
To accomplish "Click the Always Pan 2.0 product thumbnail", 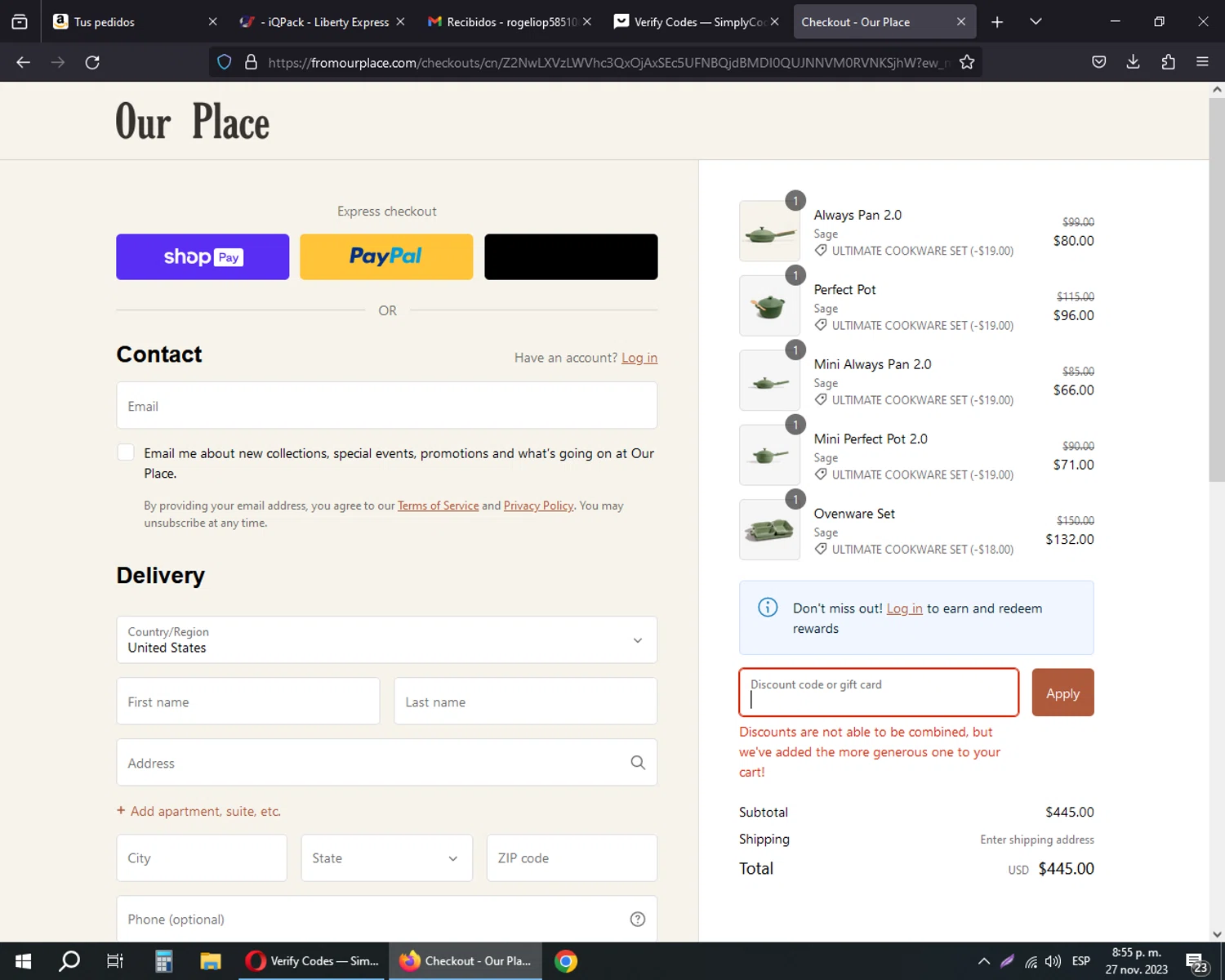I will pos(769,231).
